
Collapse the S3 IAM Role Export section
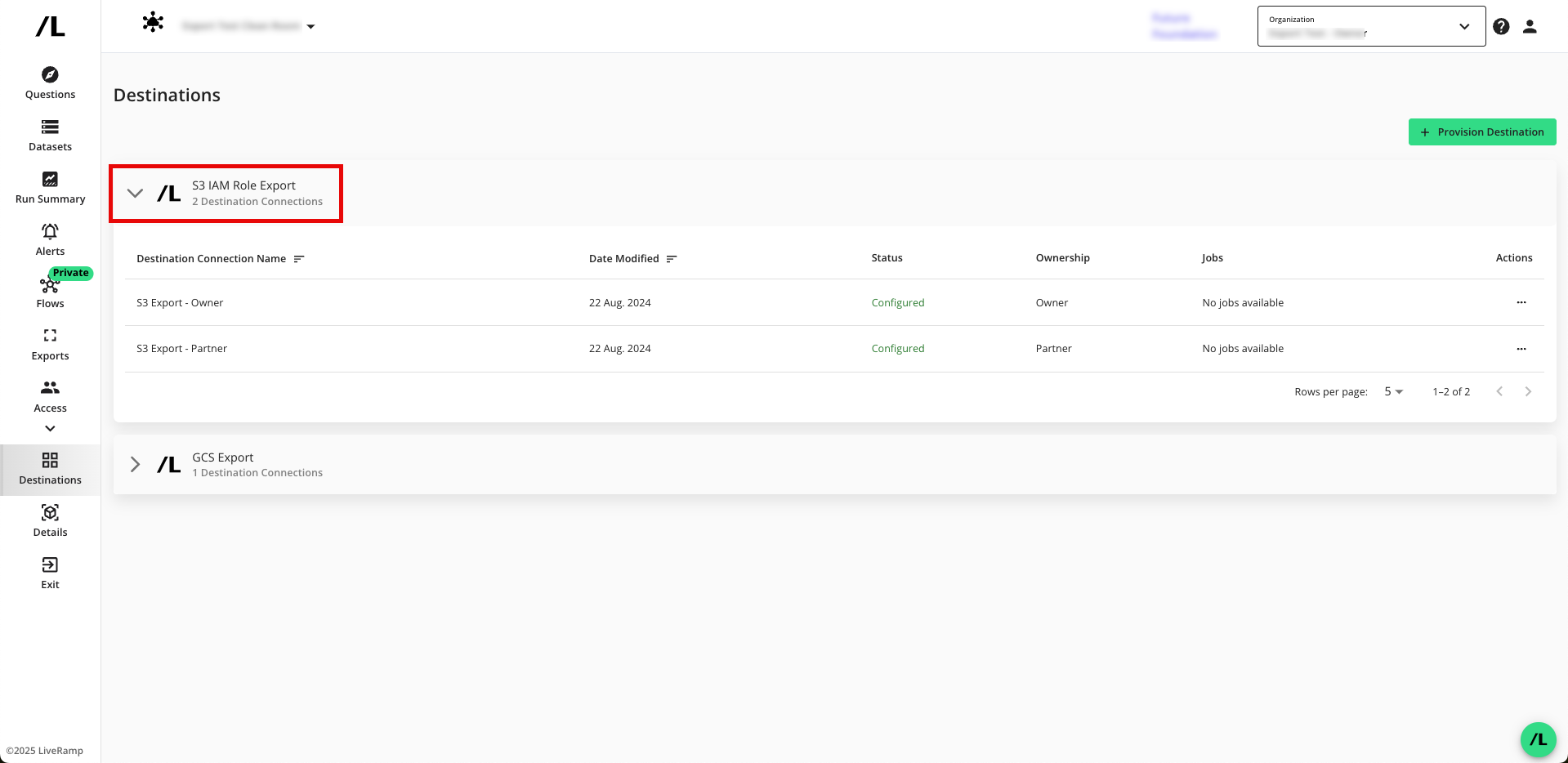(136, 194)
